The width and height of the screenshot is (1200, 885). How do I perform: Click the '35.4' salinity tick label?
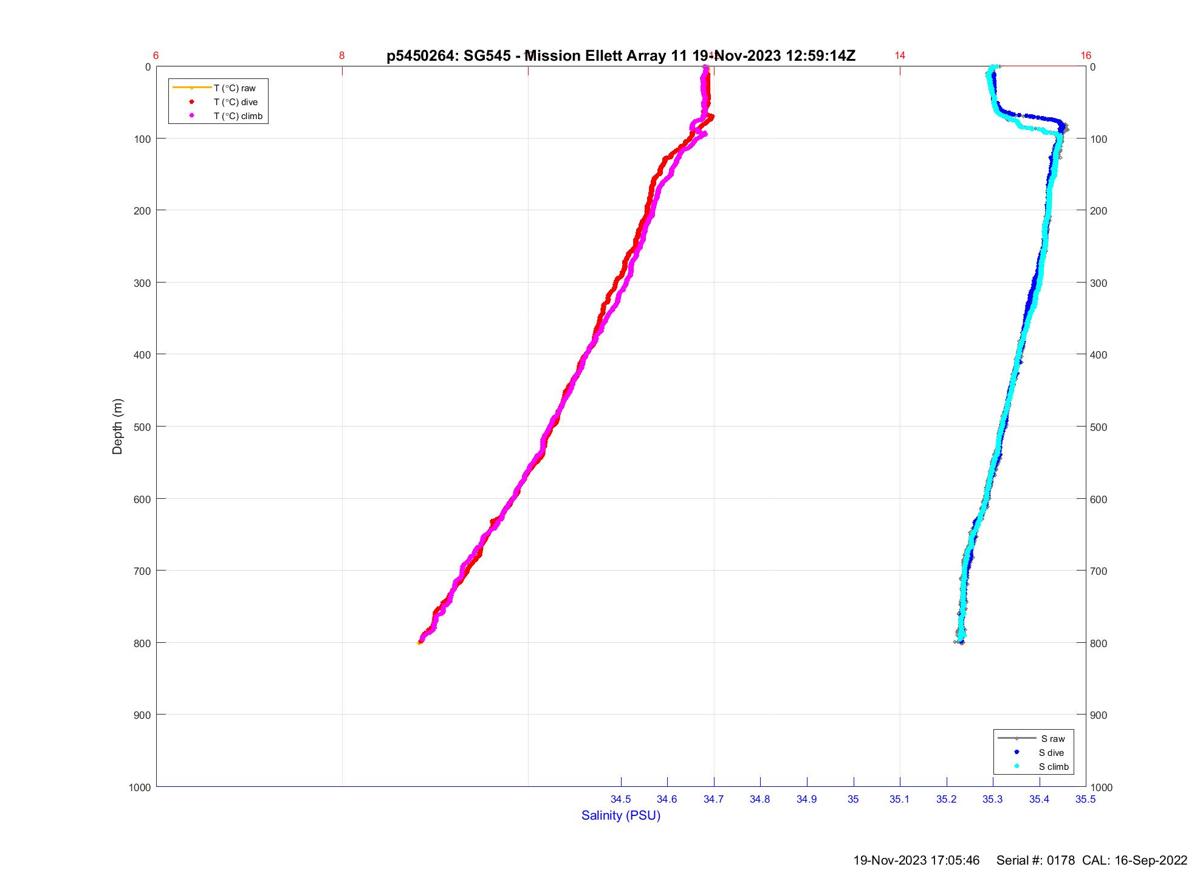tap(1039, 799)
